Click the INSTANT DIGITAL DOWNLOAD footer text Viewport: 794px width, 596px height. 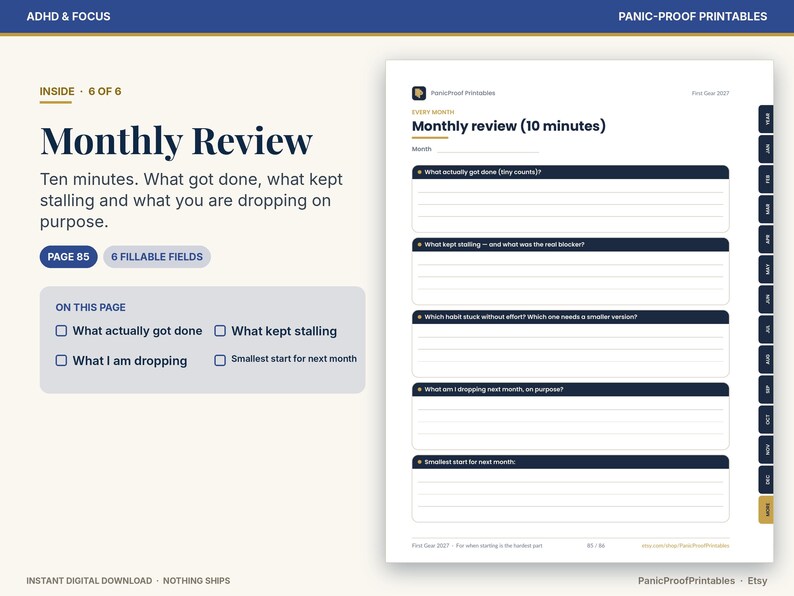(89, 581)
